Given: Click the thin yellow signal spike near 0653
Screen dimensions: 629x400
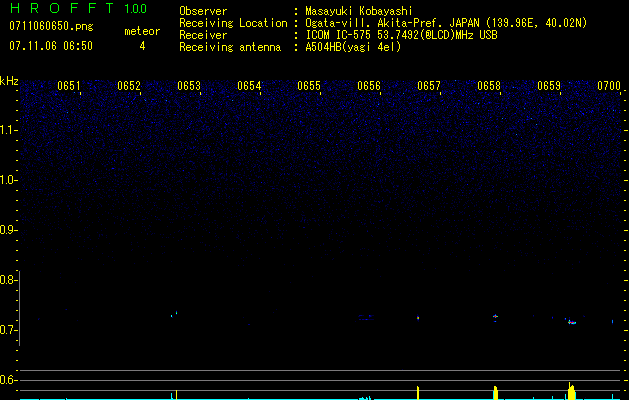Looking at the screenshot, I should point(177,394).
